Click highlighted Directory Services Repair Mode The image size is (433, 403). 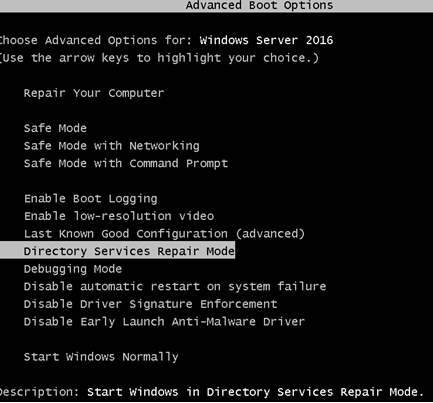[117, 250]
